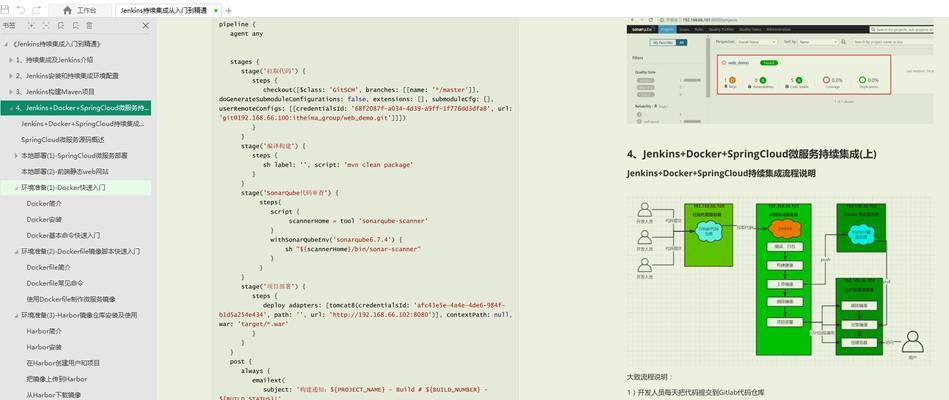This screenshot has width=949, height=400.
Task: Select highlighted bookmark 4、Jenkins+Docker+SpringCloud微服务持
Action: (x=76, y=108)
